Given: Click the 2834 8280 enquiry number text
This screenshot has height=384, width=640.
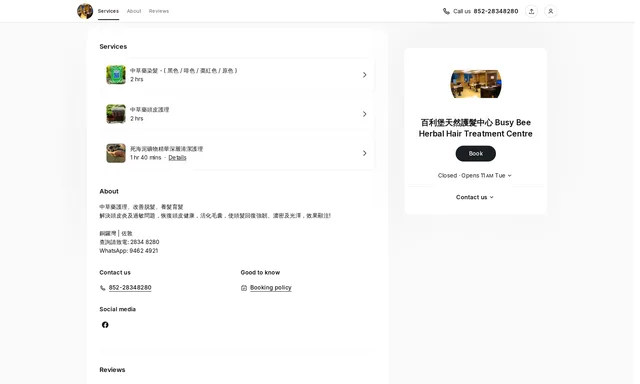Looking at the screenshot, I should coord(144,242).
